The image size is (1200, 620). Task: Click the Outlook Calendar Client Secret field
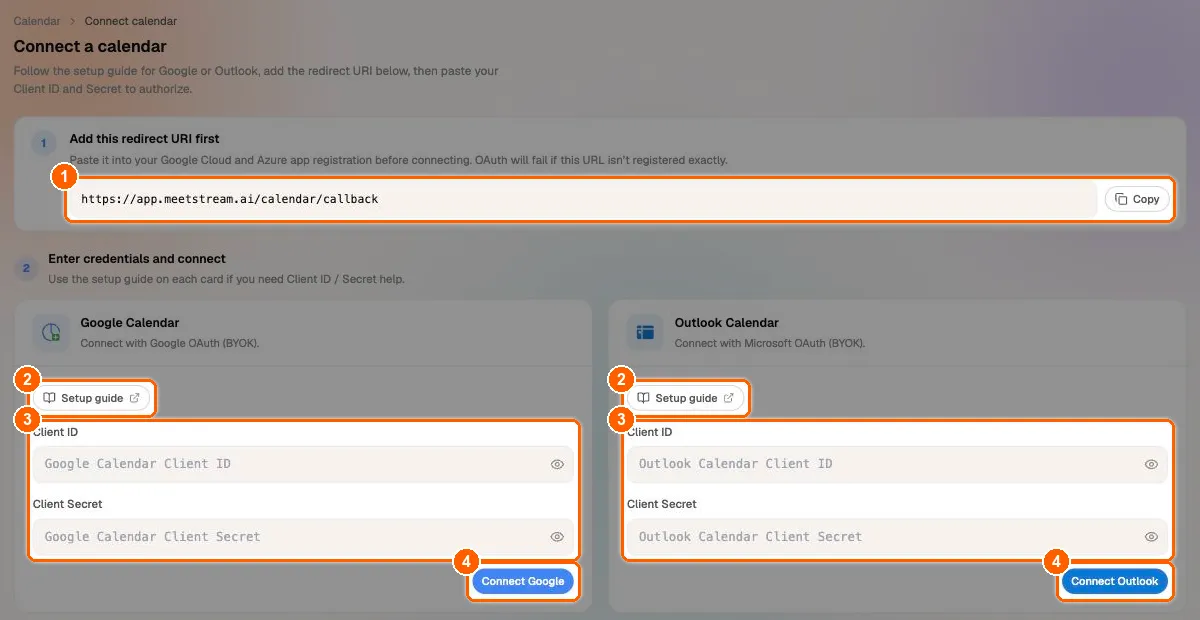click(x=897, y=537)
